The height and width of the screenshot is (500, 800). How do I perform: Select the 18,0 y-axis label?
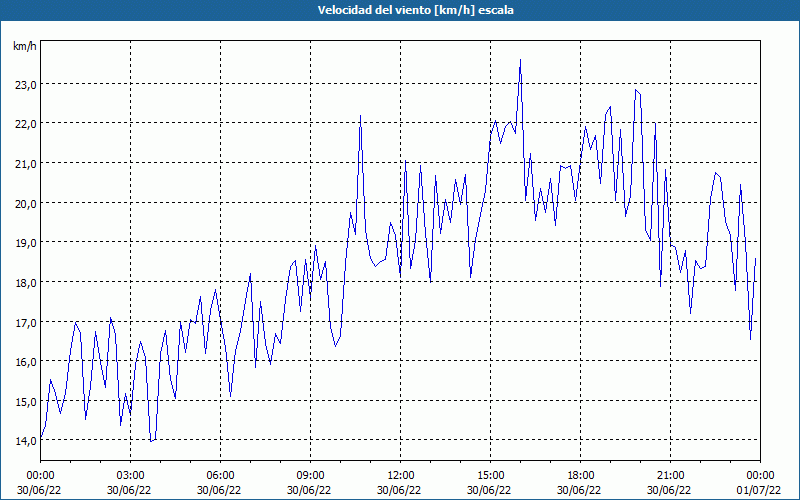[x=26, y=283]
